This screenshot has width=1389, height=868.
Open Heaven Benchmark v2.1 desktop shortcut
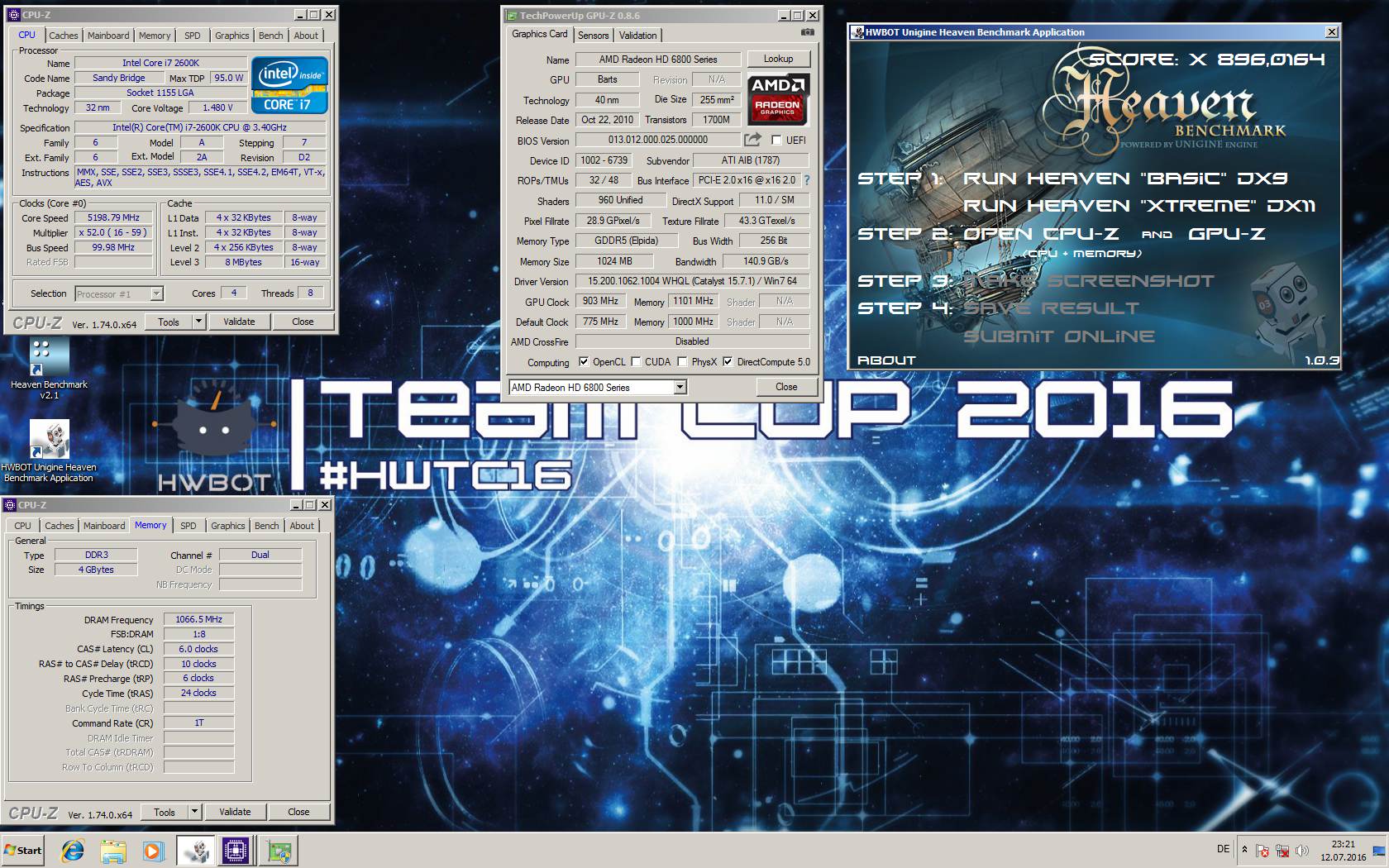pyautogui.click(x=48, y=368)
